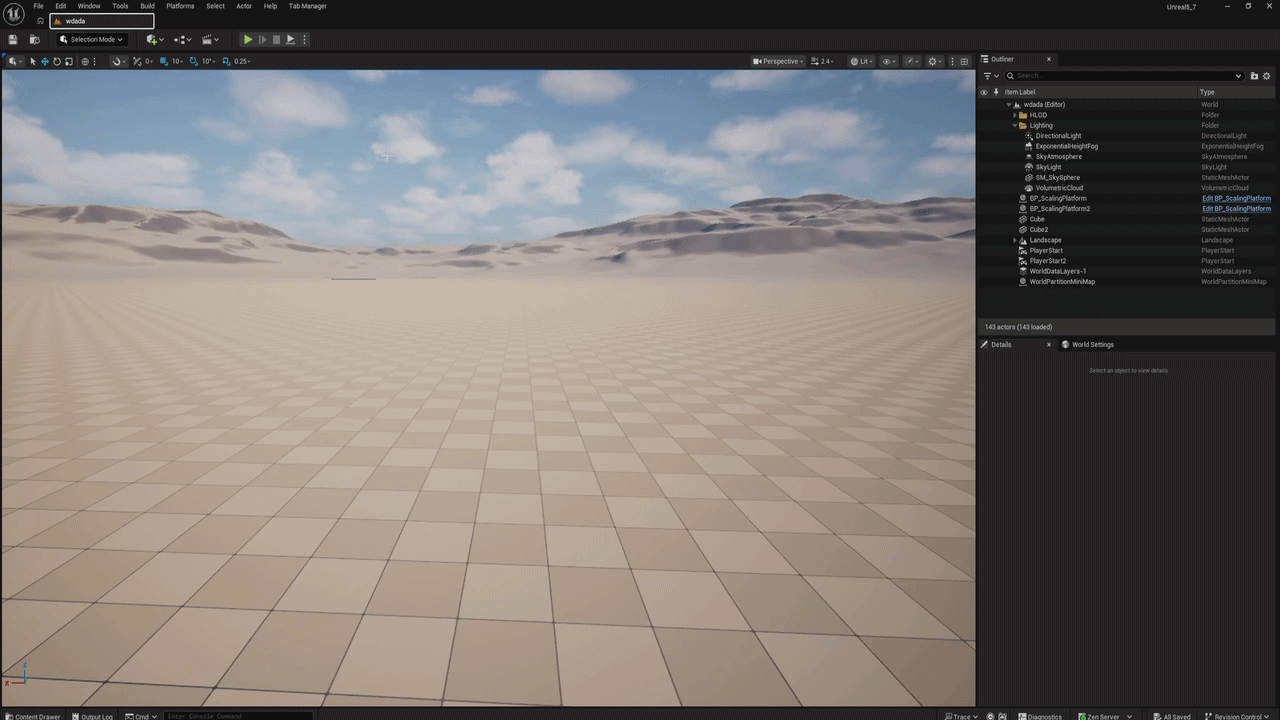Open Diagnostics in the status bar

[1039, 716]
